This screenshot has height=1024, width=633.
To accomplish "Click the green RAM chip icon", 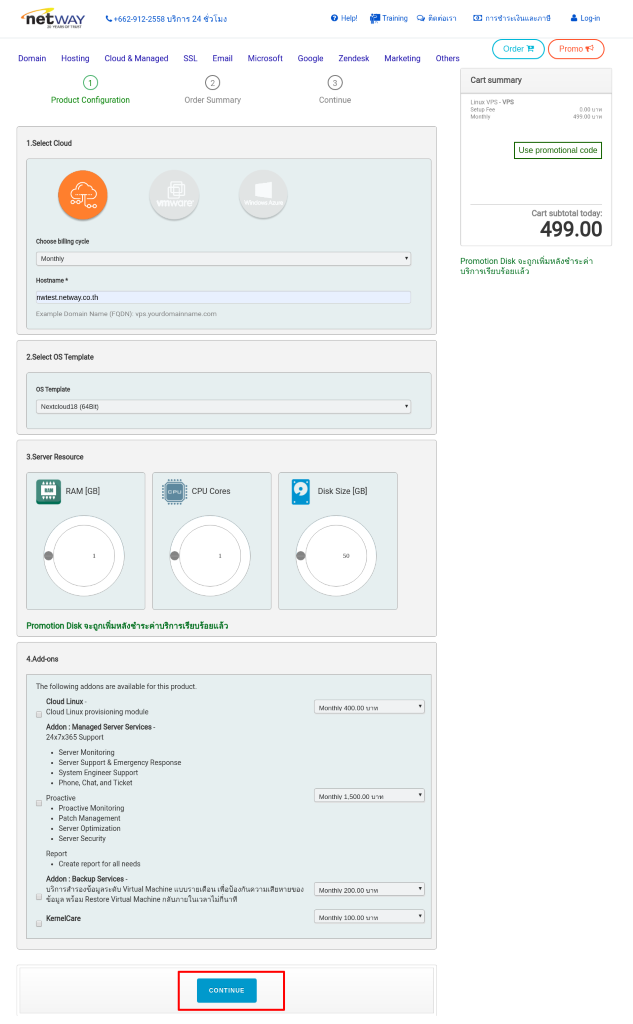I will point(48,491).
